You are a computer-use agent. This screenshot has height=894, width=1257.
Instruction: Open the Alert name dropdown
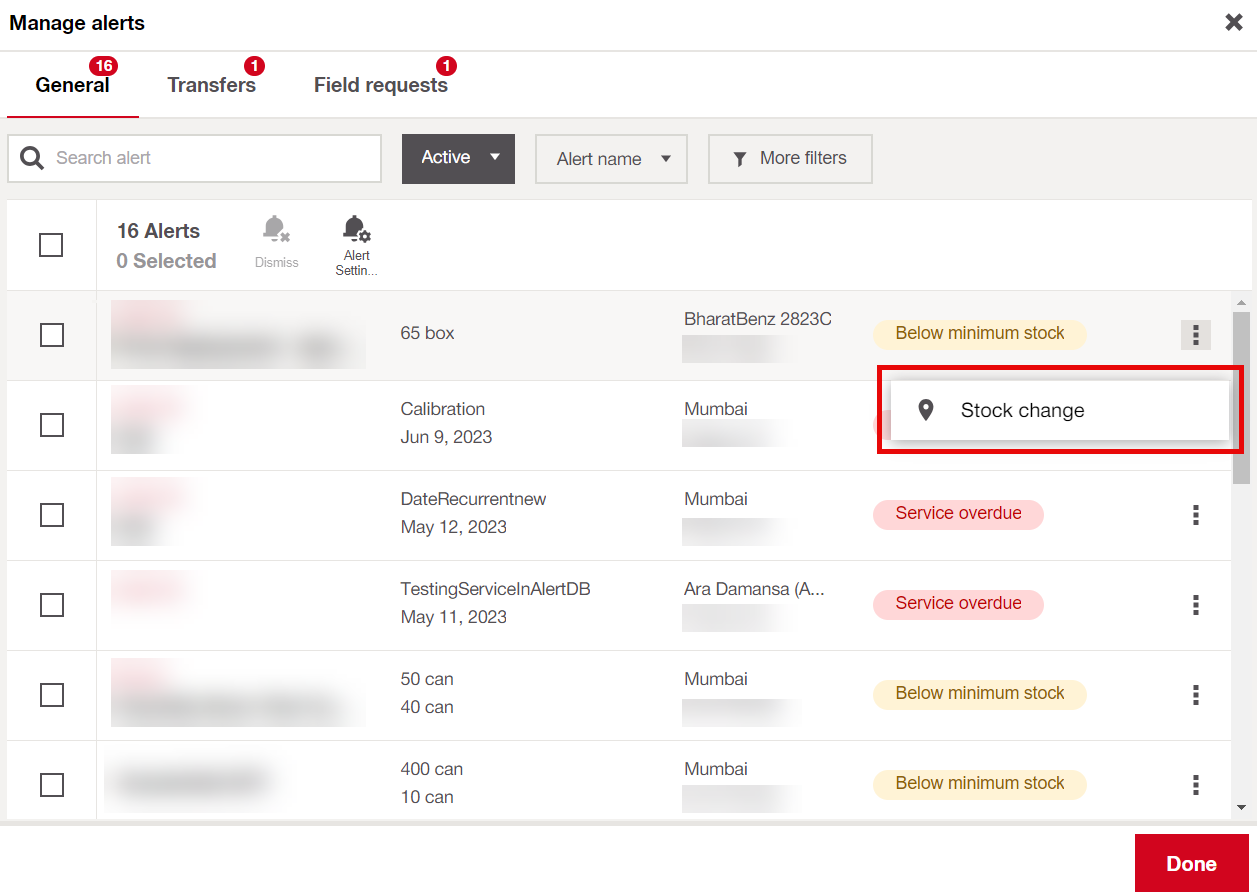click(x=611, y=159)
